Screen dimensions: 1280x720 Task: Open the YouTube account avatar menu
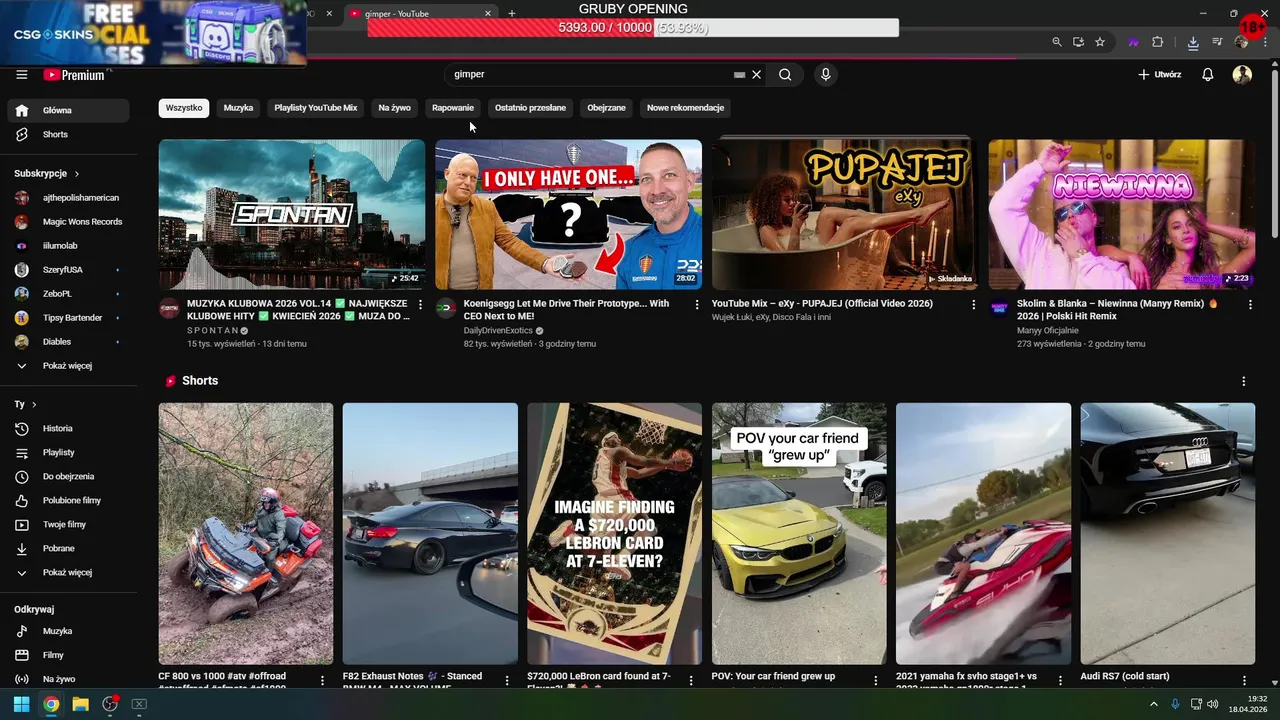coord(1242,74)
